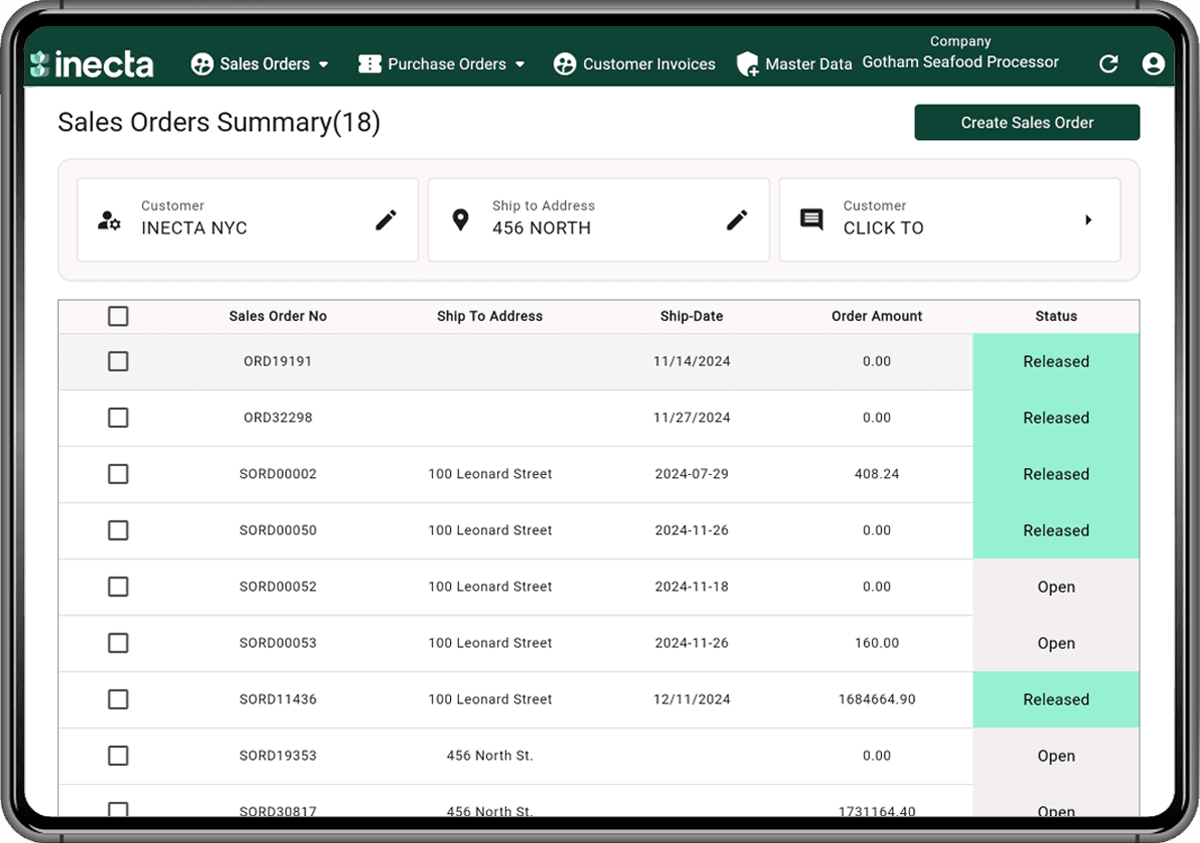Open the user account profile icon
This screenshot has height=843, width=1200.
(1153, 64)
